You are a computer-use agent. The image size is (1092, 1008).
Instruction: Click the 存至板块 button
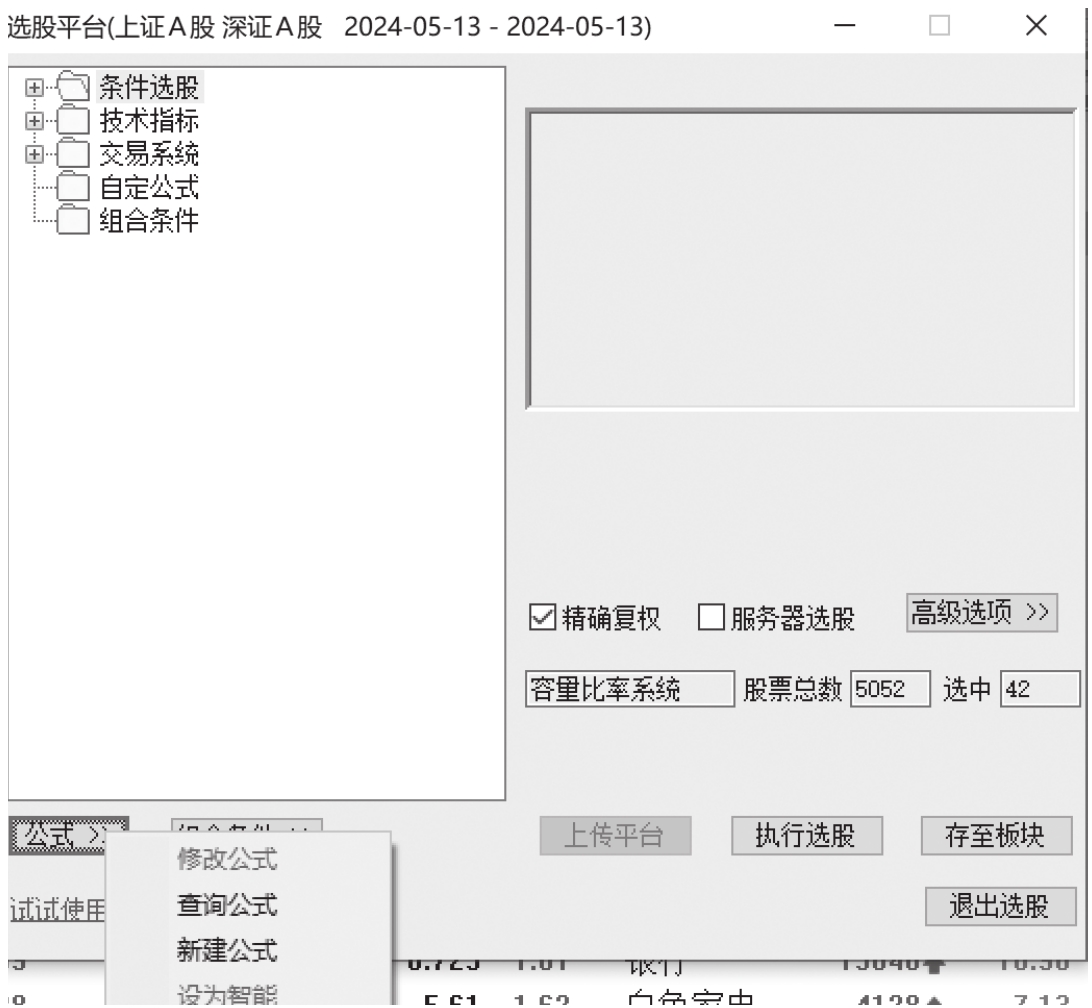coord(996,835)
